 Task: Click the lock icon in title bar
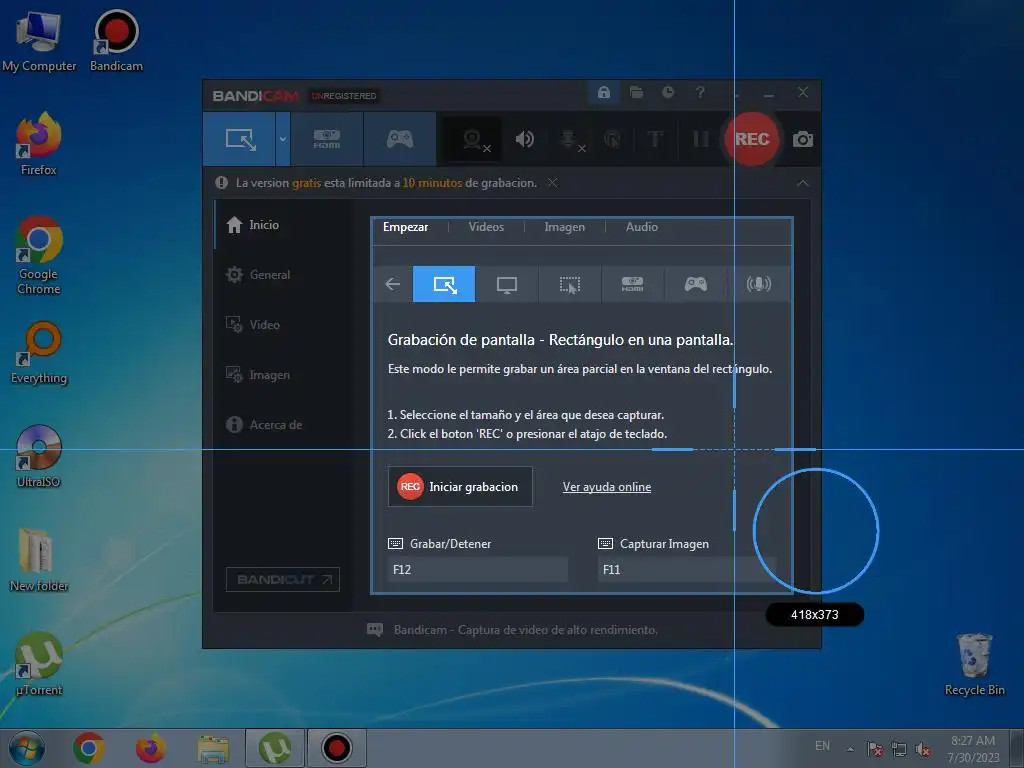[x=603, y=93]
